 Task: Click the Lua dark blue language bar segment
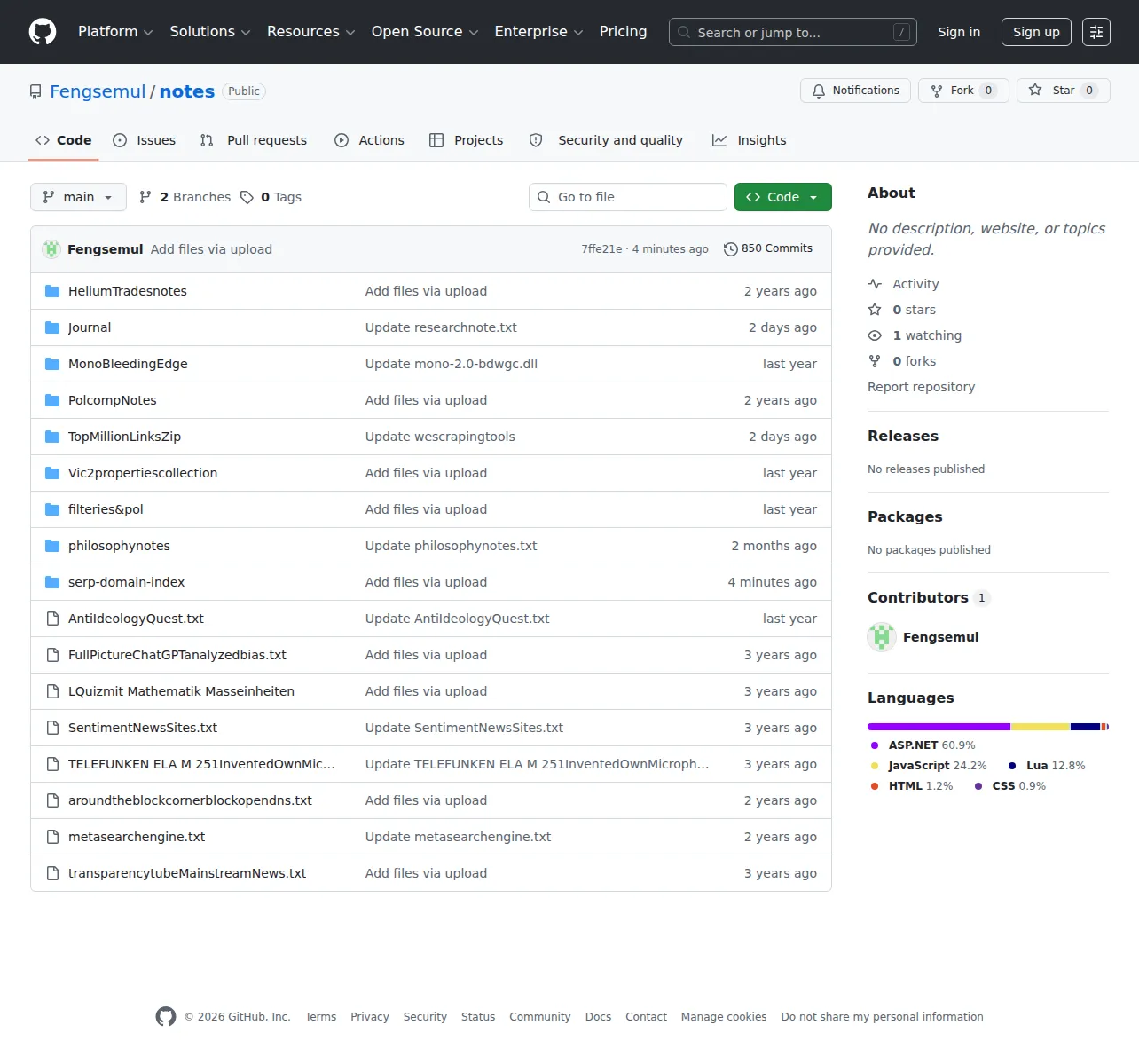(x=1085, y=727)
